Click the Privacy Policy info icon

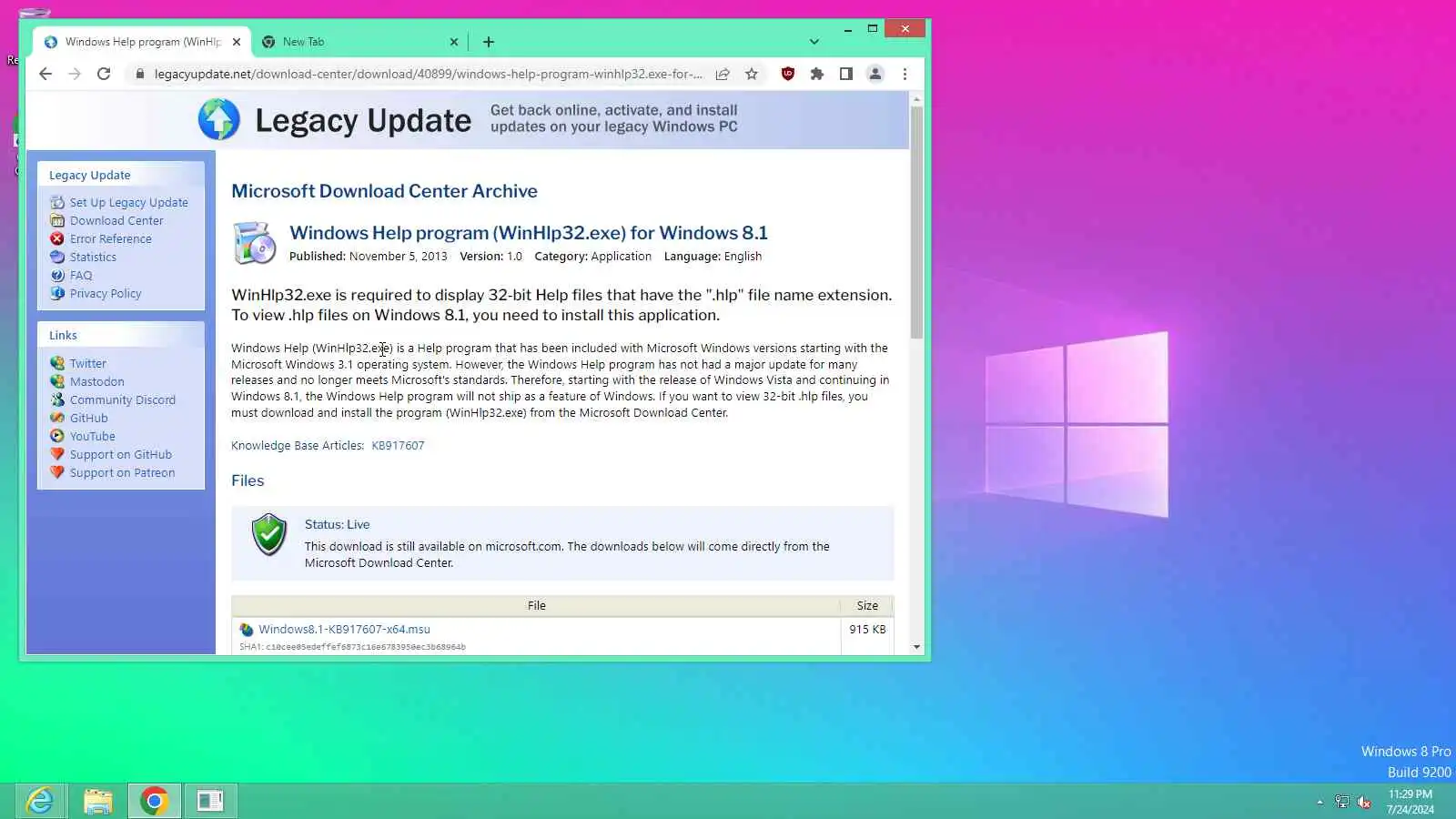point(57,293)
